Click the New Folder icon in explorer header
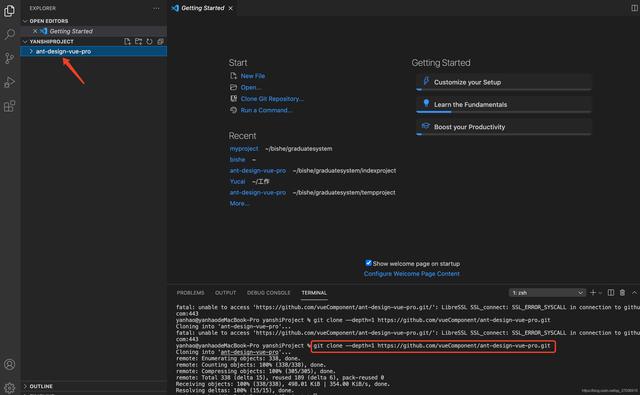This screenshot has height=395, width=640. [x=138, y=42]
